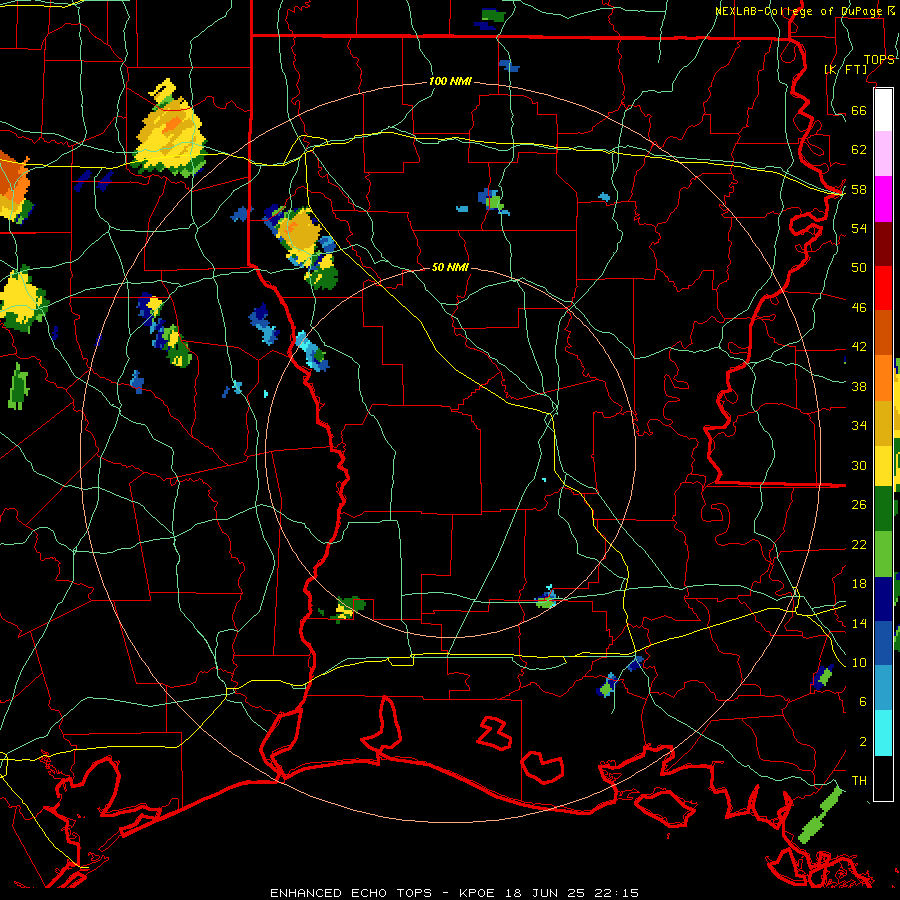Click the legend value 10
The height and width of the screenshot is (900, 900).
859,662
